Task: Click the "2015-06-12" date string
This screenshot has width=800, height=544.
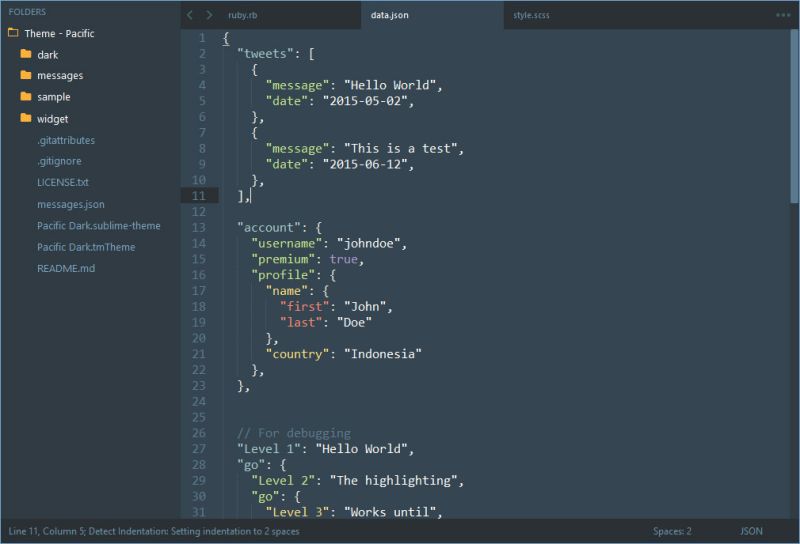Action: [364, 164]
